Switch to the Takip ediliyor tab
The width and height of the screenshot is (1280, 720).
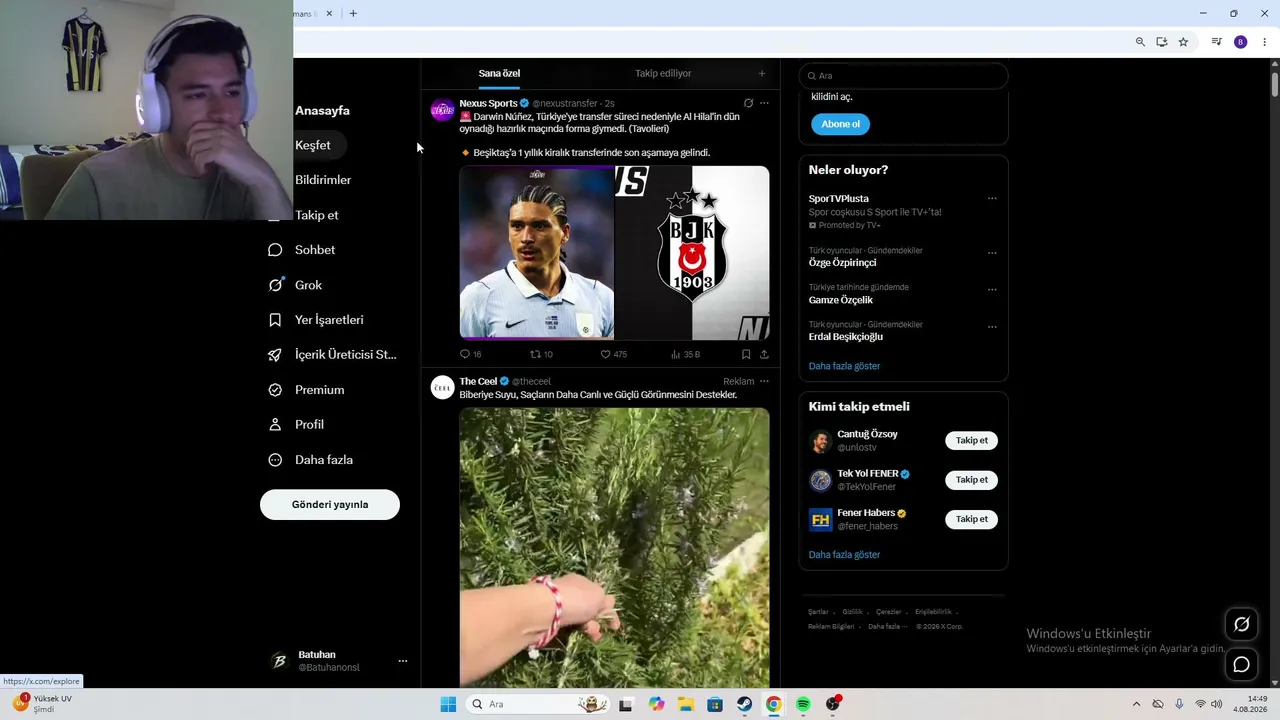pyautogui.click(x=663, y=73)
